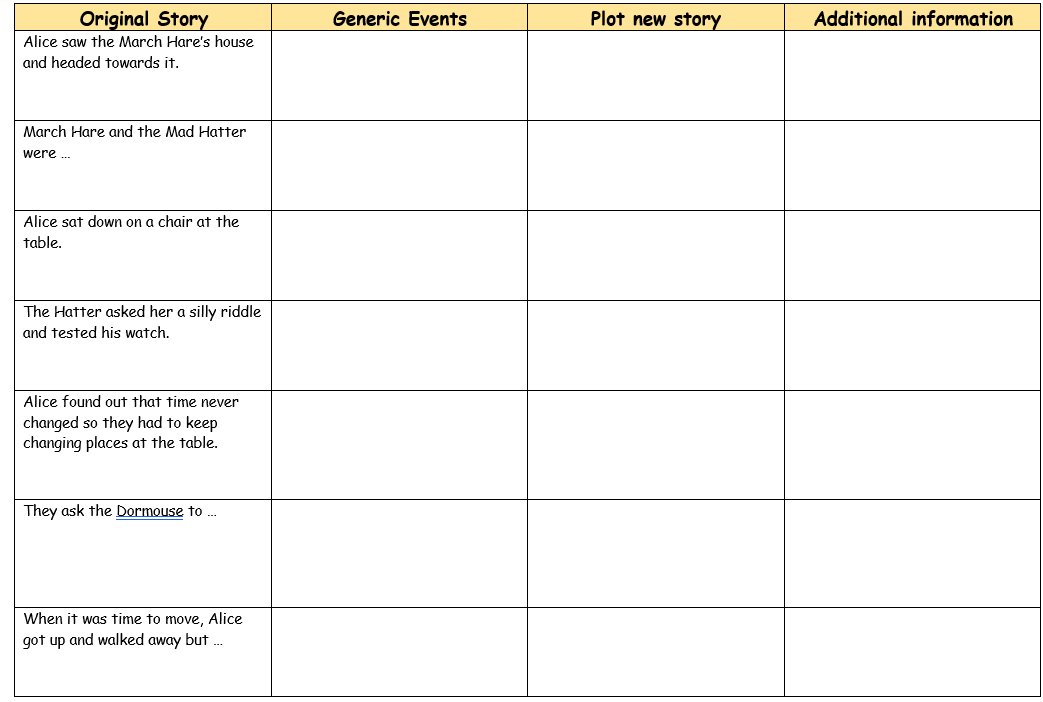This screenshot has width=1043, height=702.
Task: Click empty Additional information cell in Dormouse row
Action: point(913,554)
